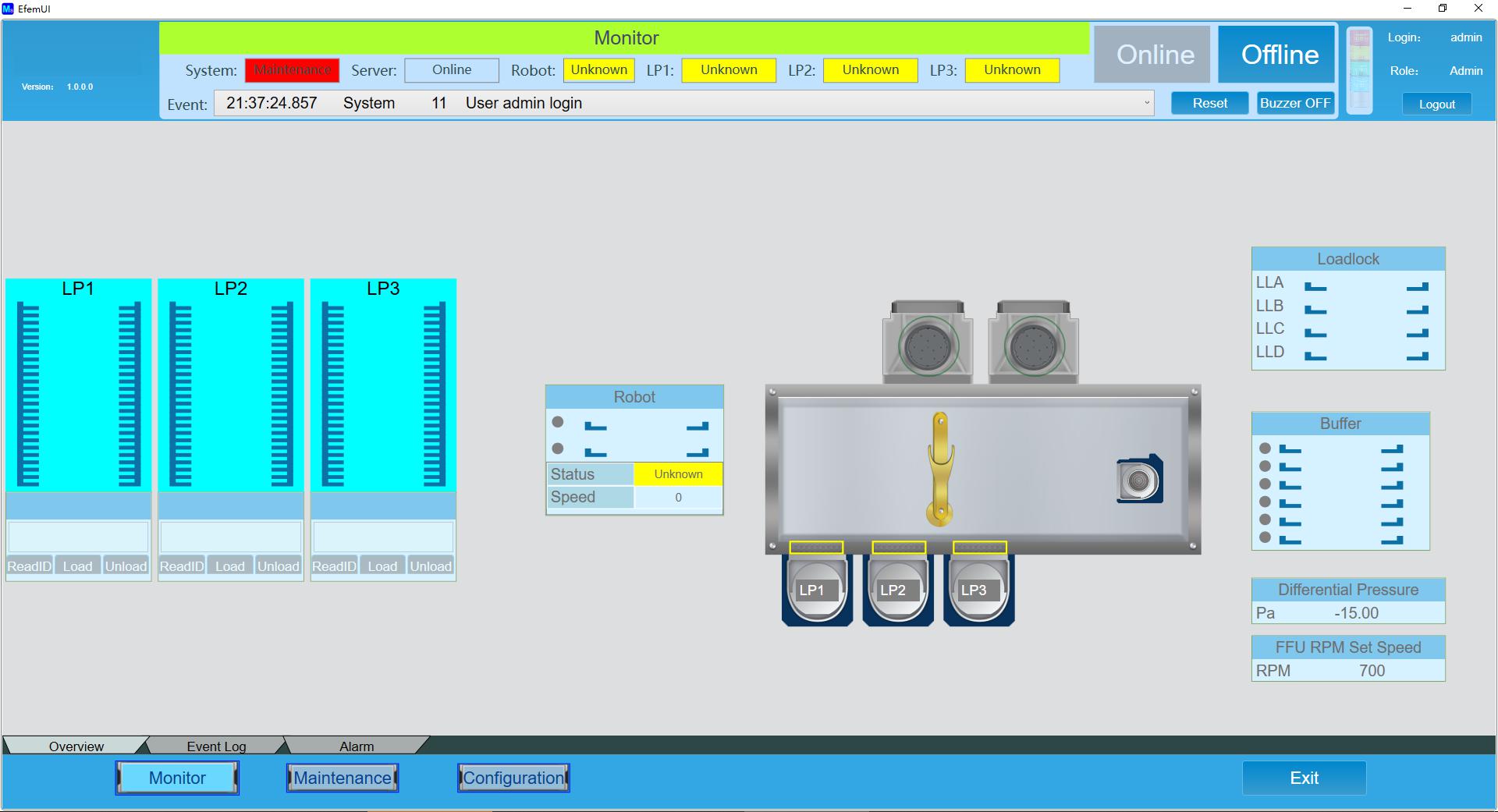
Task: Switch the system to Offline mode
Action: coord(1279,55)
